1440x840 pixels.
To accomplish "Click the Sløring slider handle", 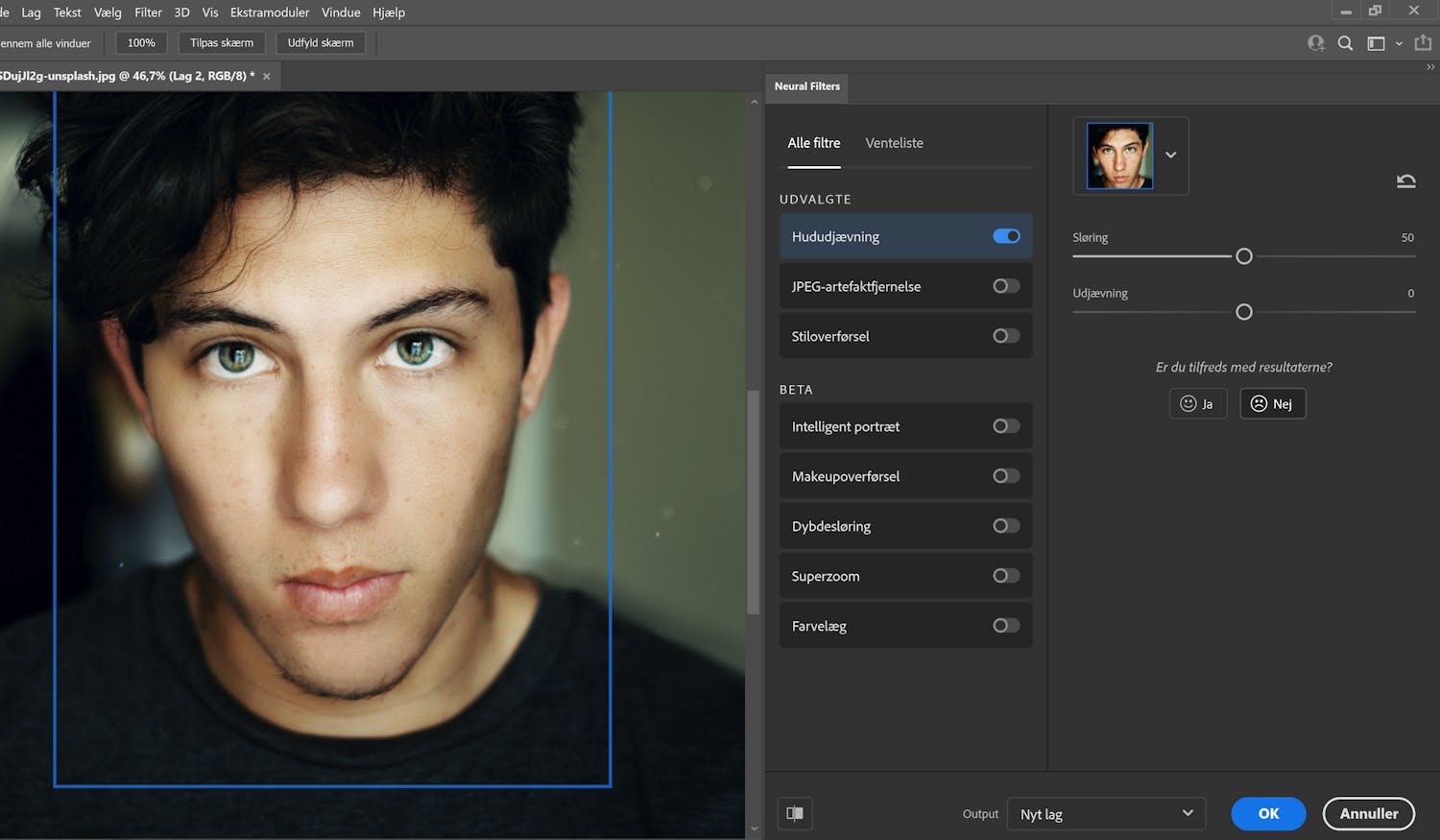I will 1244,256.
